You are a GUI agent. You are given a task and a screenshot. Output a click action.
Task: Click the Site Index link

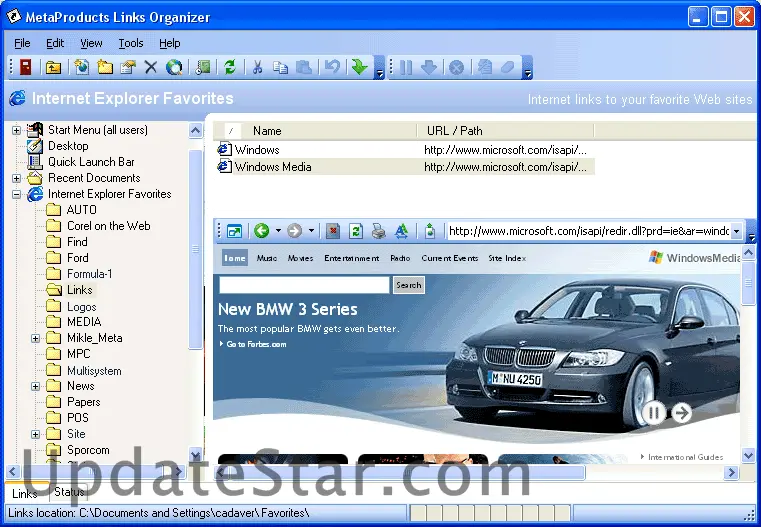pyautogui.click(x=507, y=258)
